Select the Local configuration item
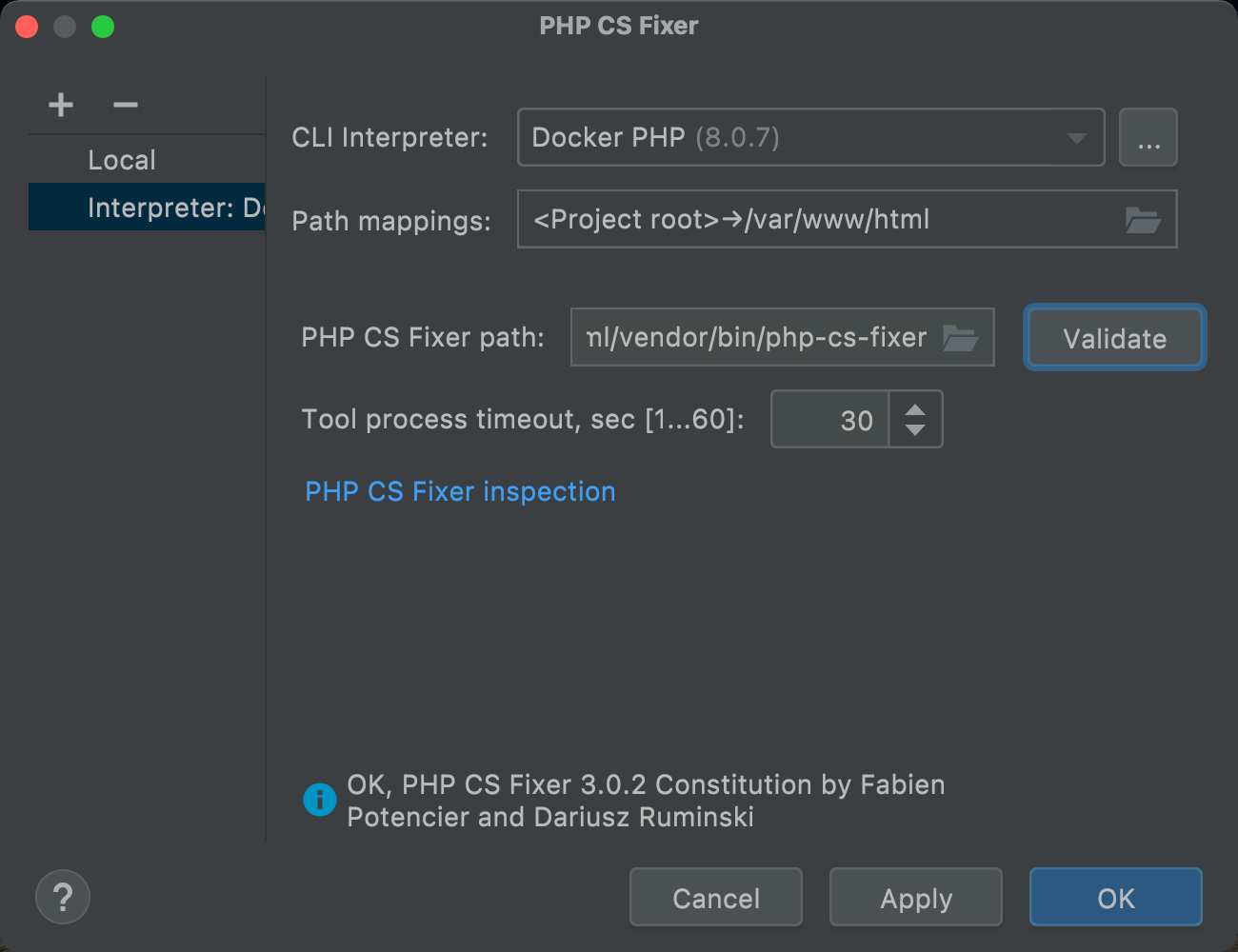Image resolution: width=1238 pixels, height=952 pixels. [122, 160]
